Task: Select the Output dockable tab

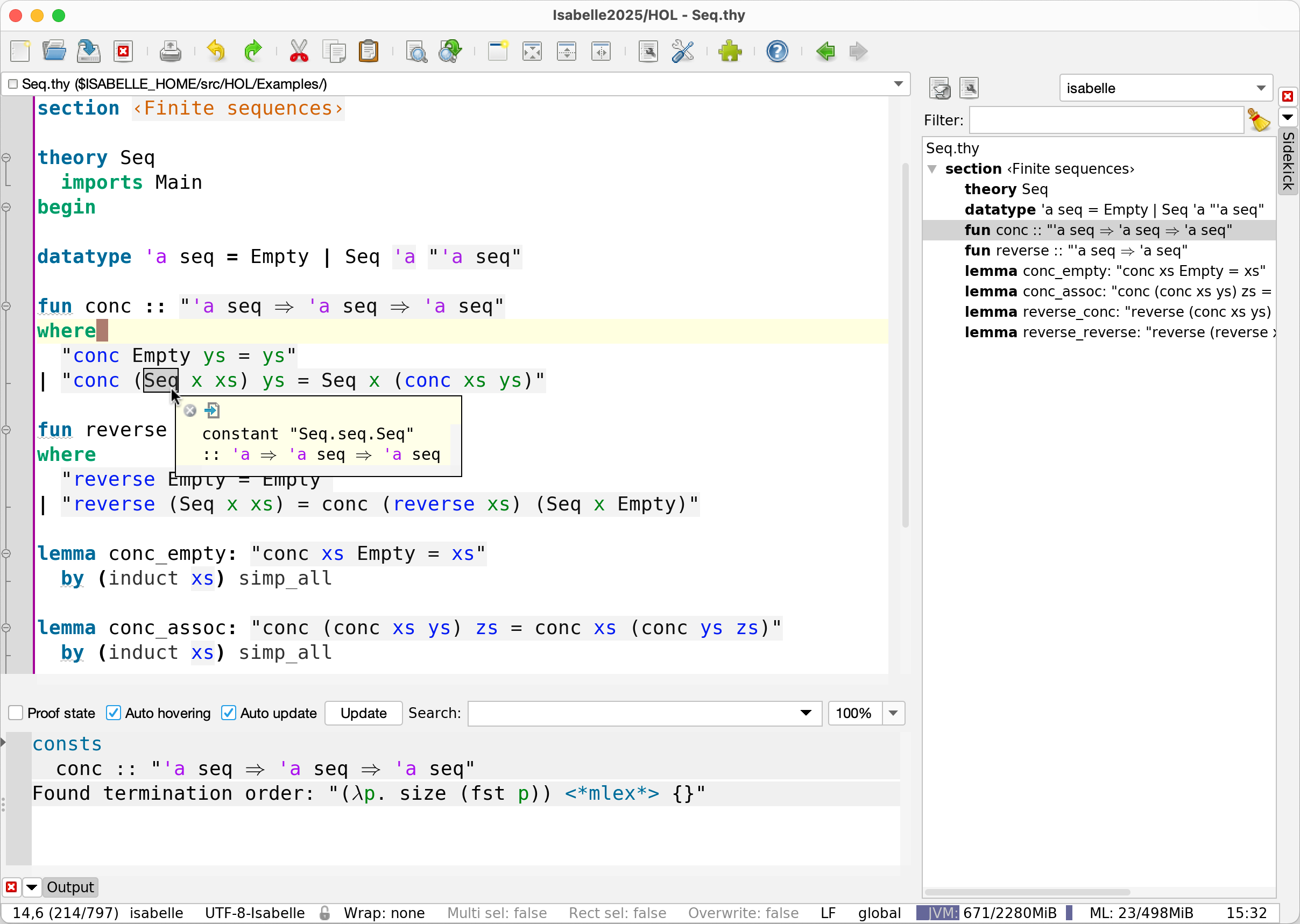Action: tap(70, 887)
